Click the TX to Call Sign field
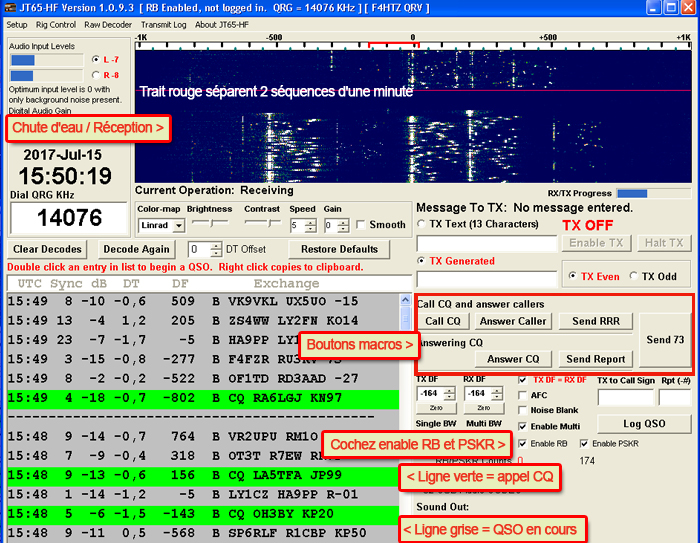This screenshot has width=700, height=543. pos(625,397)
